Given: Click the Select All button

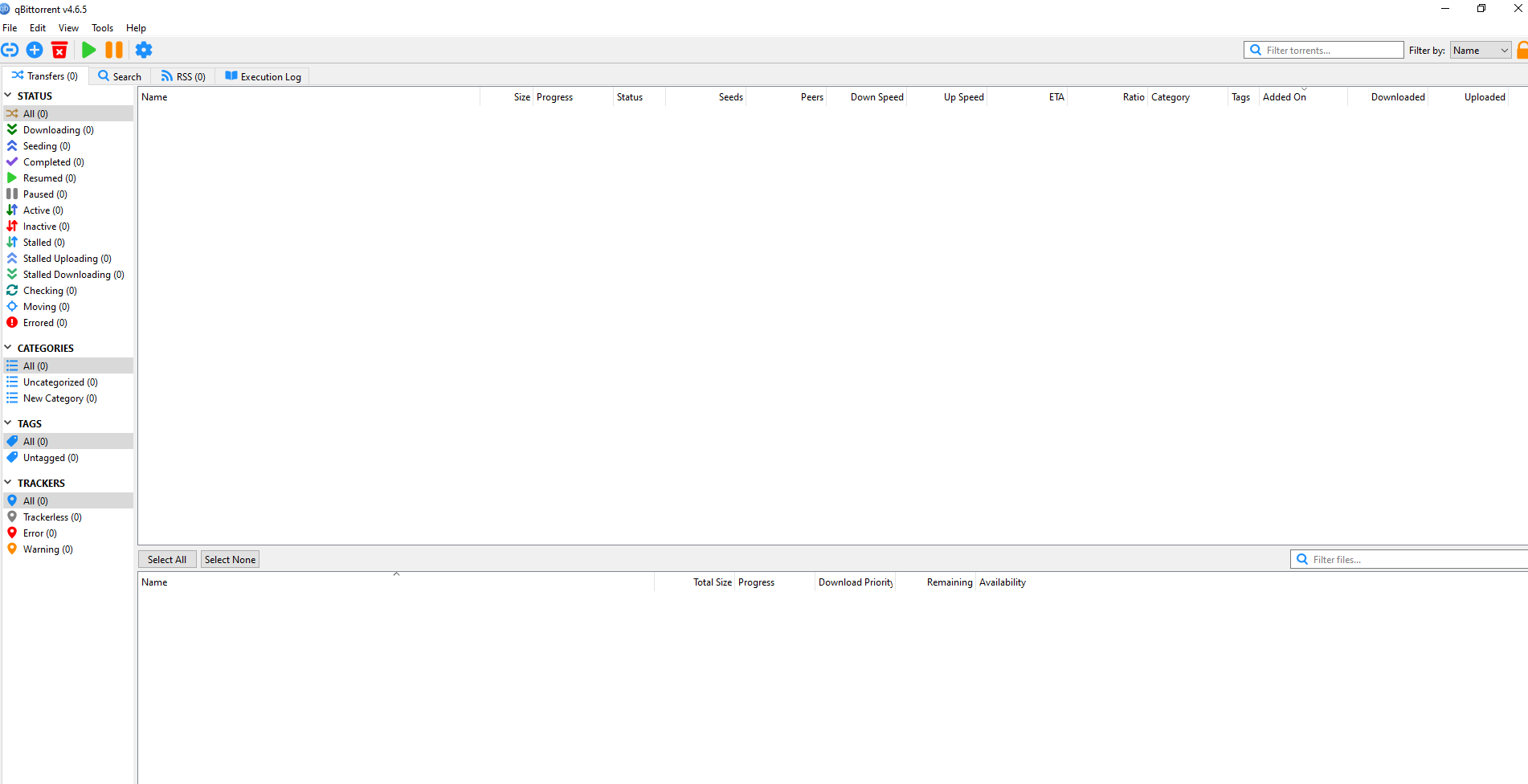Looking at the screenshot, I should (167, 559).
